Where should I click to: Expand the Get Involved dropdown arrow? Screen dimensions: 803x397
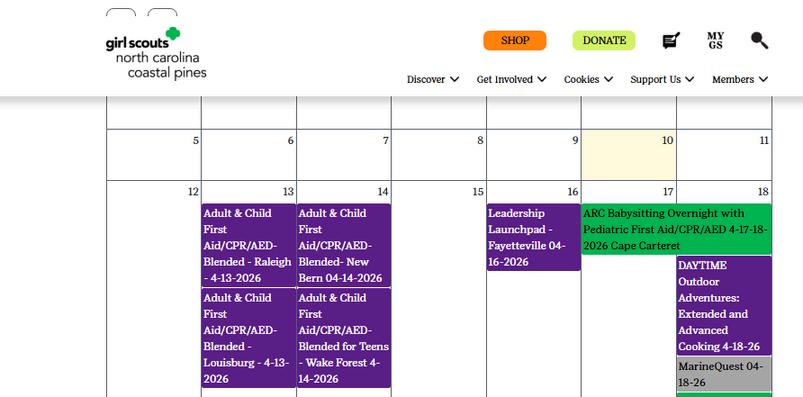[x=542, y=79]
